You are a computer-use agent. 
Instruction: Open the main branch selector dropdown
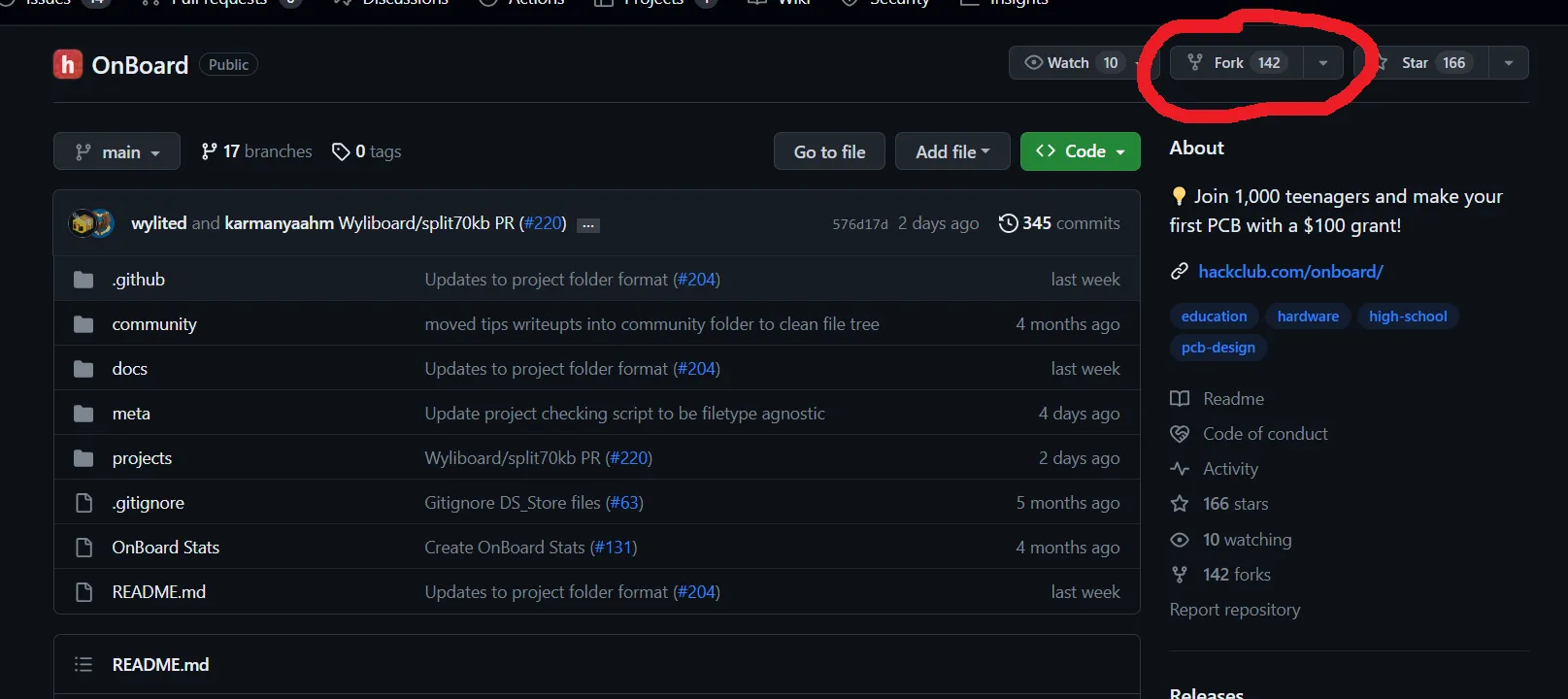pyautogui.click(x=117, y=151)
